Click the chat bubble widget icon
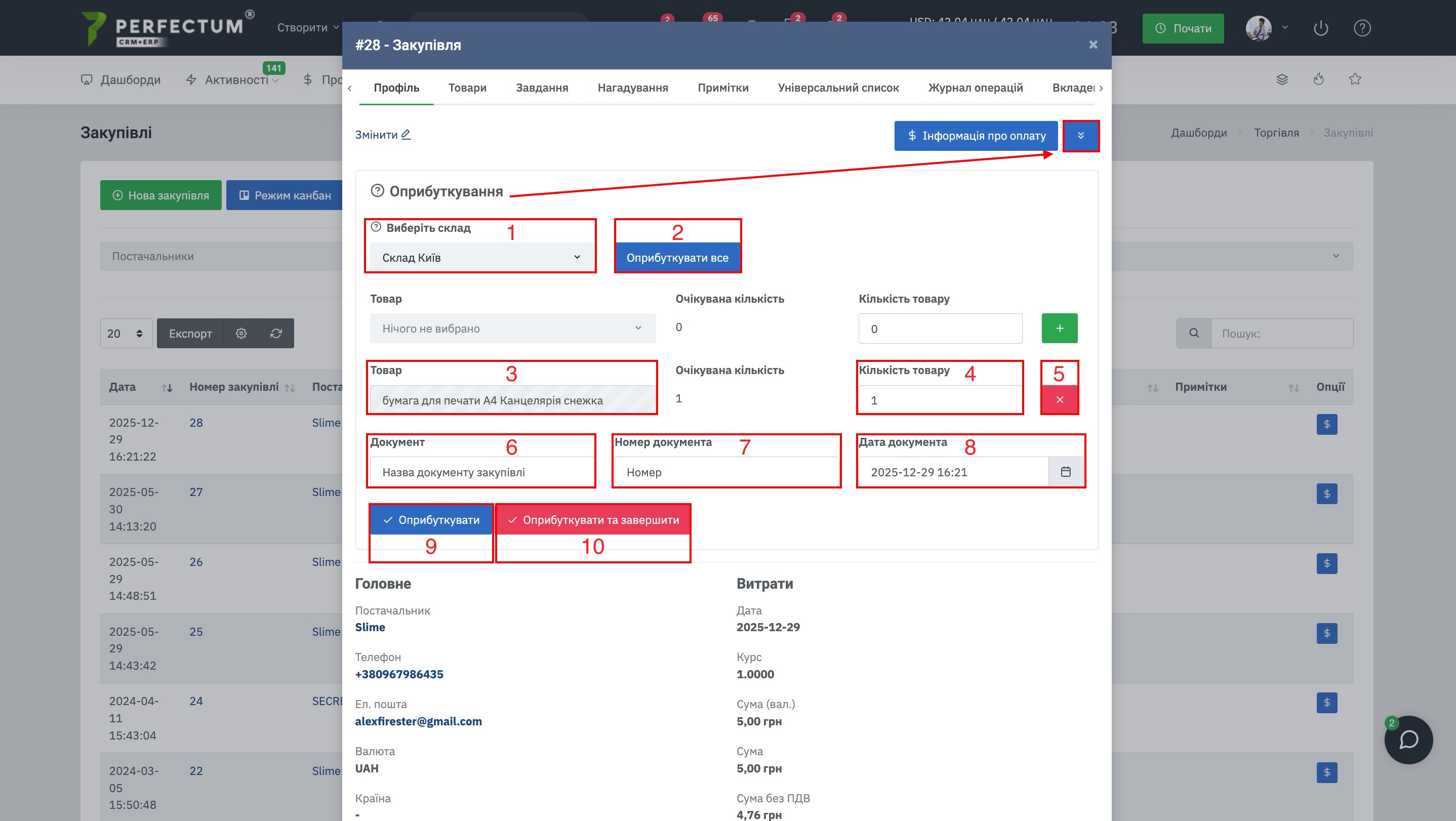 (x=1408, y=740)
